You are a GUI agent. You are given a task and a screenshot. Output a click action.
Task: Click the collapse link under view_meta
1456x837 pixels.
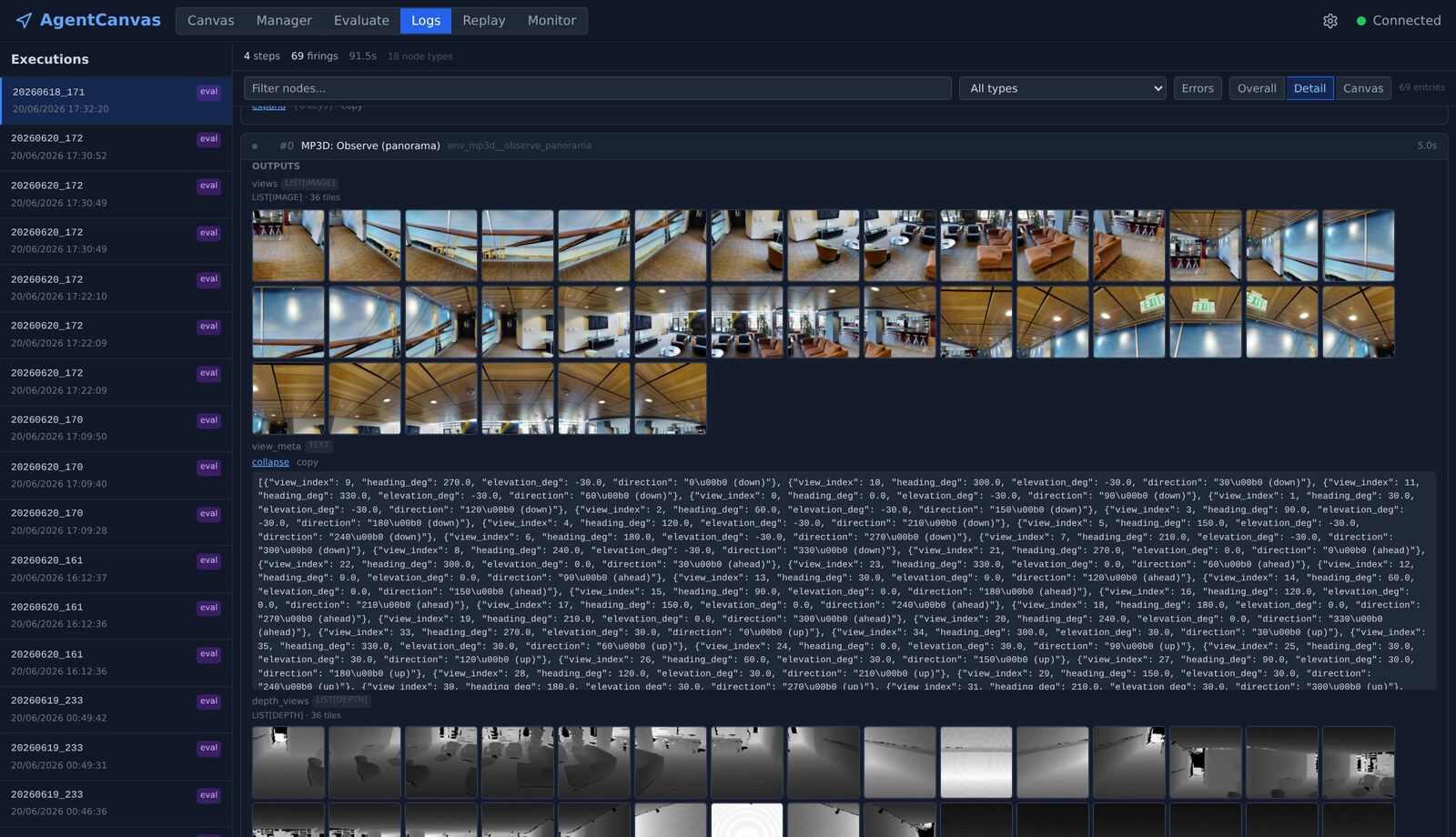coord(270,462)
